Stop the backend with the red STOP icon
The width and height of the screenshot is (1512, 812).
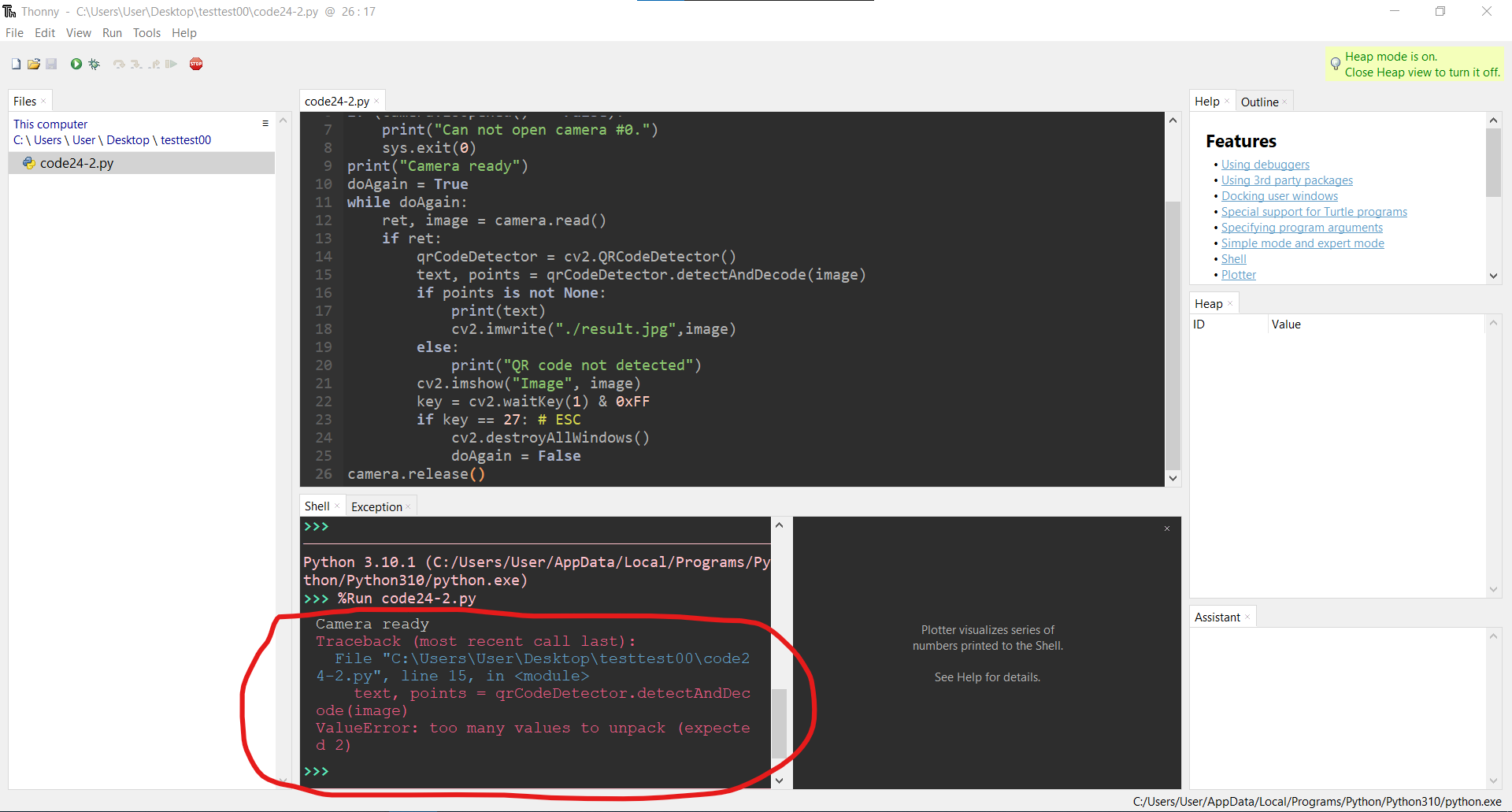pos(196,64)
